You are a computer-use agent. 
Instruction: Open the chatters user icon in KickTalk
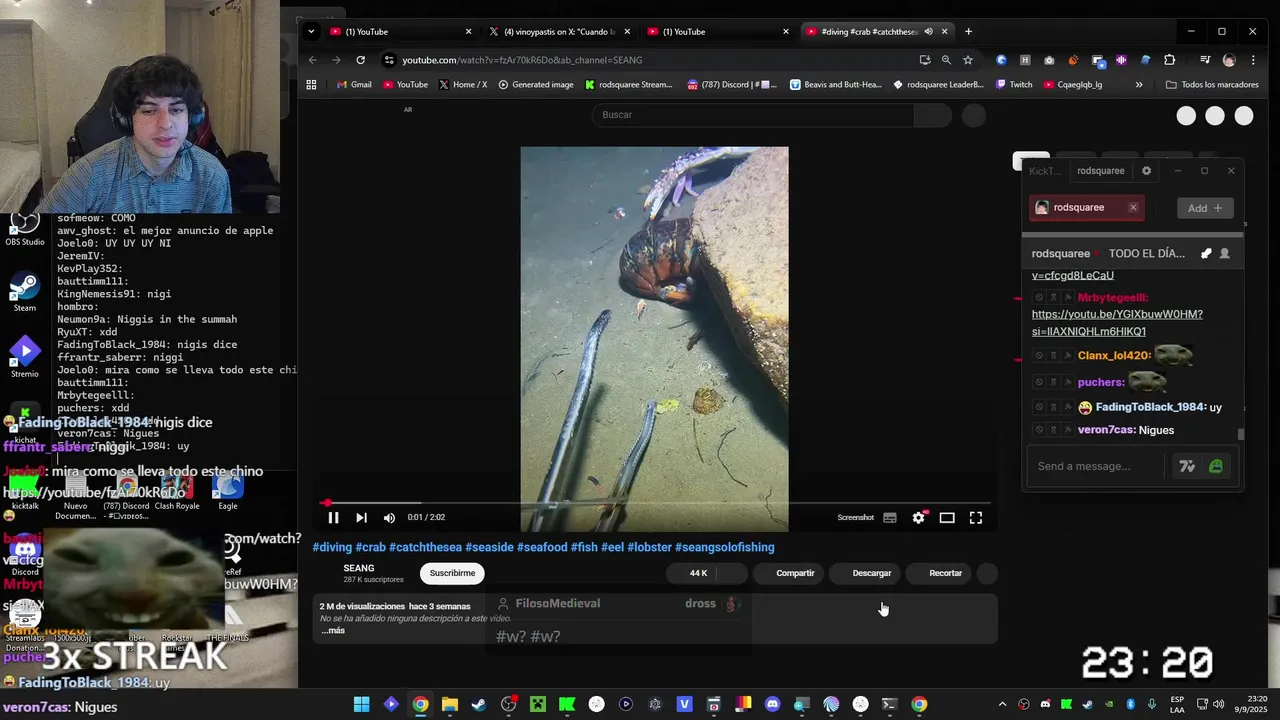(1224, 254)
